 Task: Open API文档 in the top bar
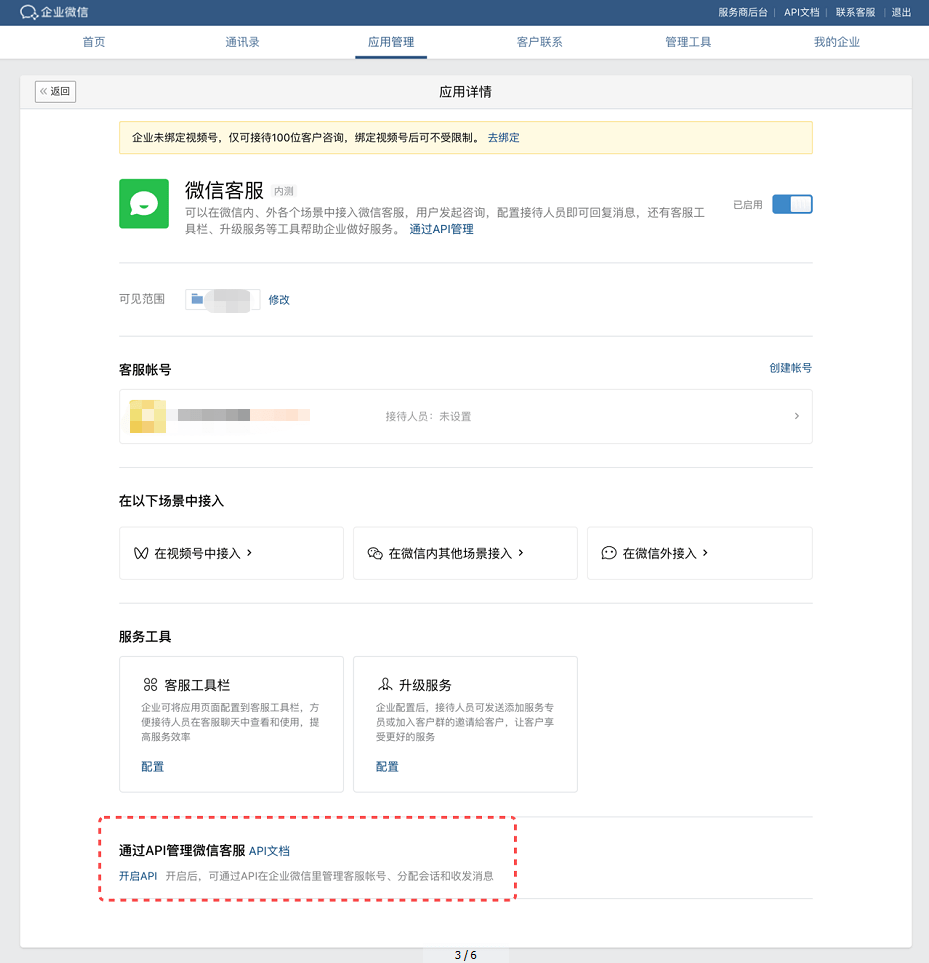click(x=801, y=12)
